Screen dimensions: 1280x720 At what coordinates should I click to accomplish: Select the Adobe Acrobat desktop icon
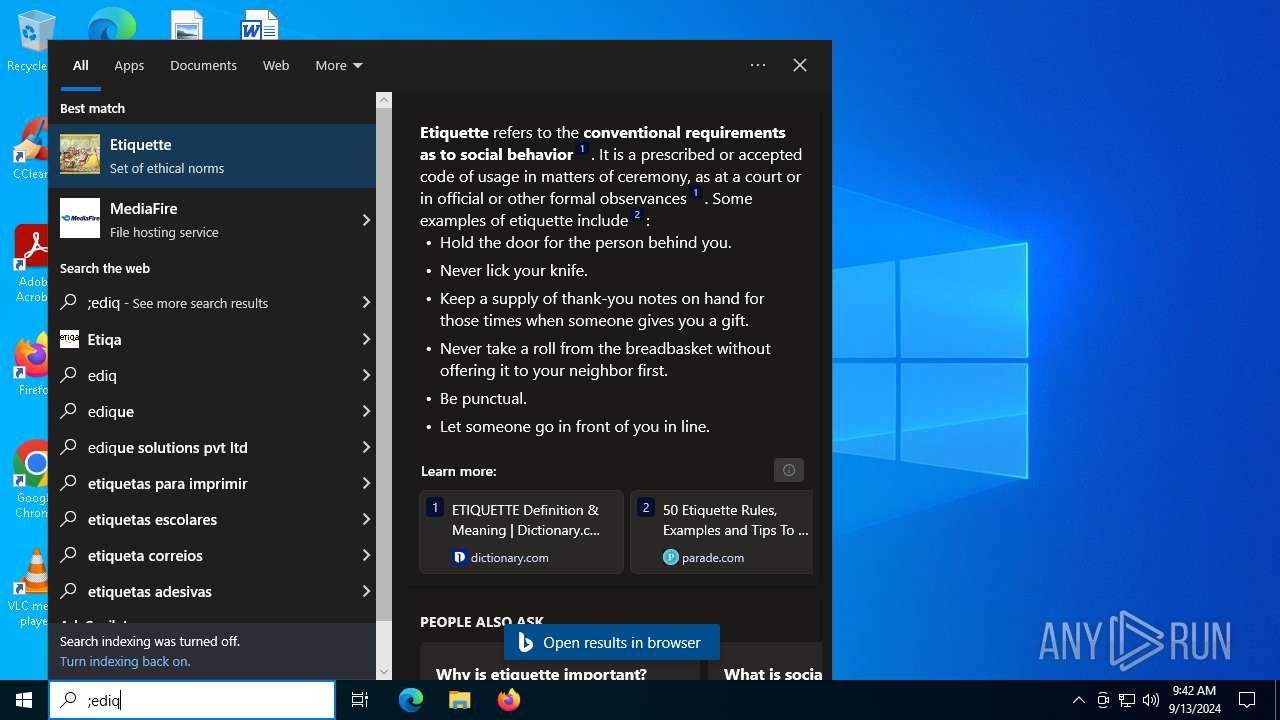(32, 262)
